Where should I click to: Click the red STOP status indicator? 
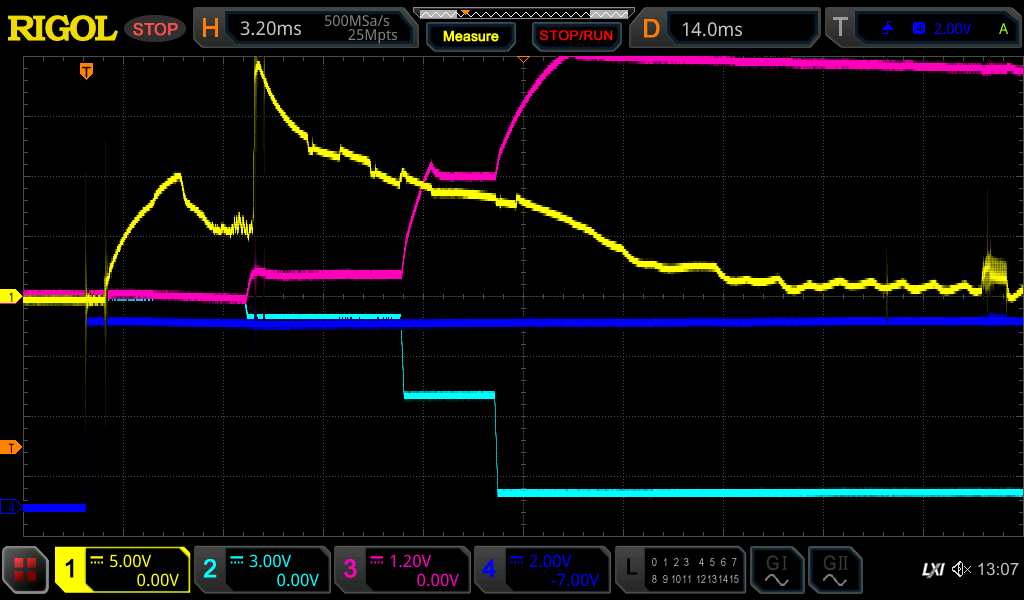[x=155, y=29]
